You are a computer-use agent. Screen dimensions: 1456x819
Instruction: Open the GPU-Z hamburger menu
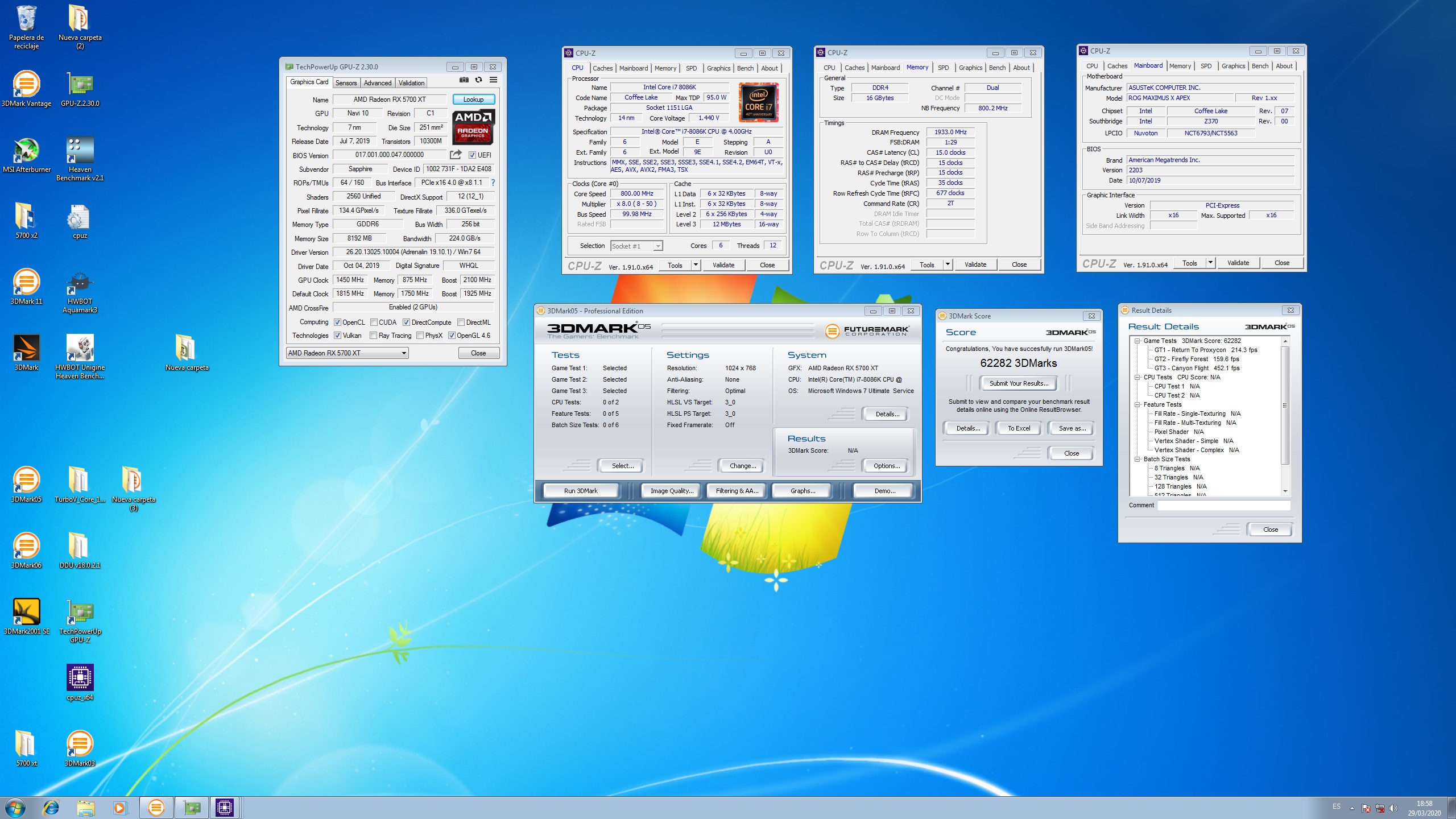pos(494,80)
